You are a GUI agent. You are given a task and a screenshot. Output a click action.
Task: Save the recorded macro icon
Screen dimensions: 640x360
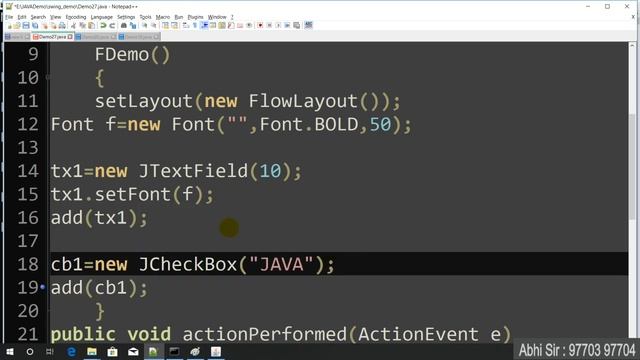click(x=297, y=25)
